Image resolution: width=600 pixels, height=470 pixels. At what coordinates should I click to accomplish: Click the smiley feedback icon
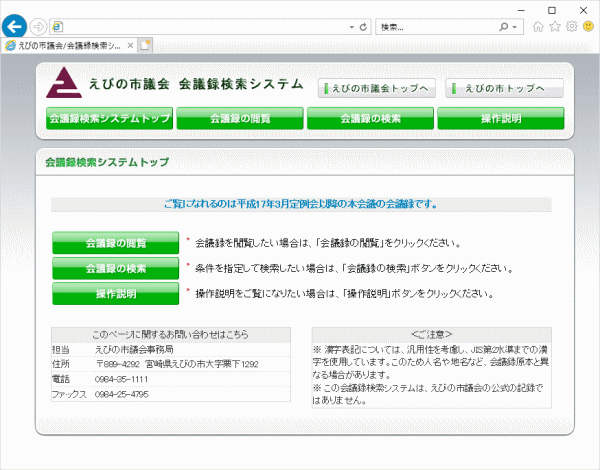588,26
